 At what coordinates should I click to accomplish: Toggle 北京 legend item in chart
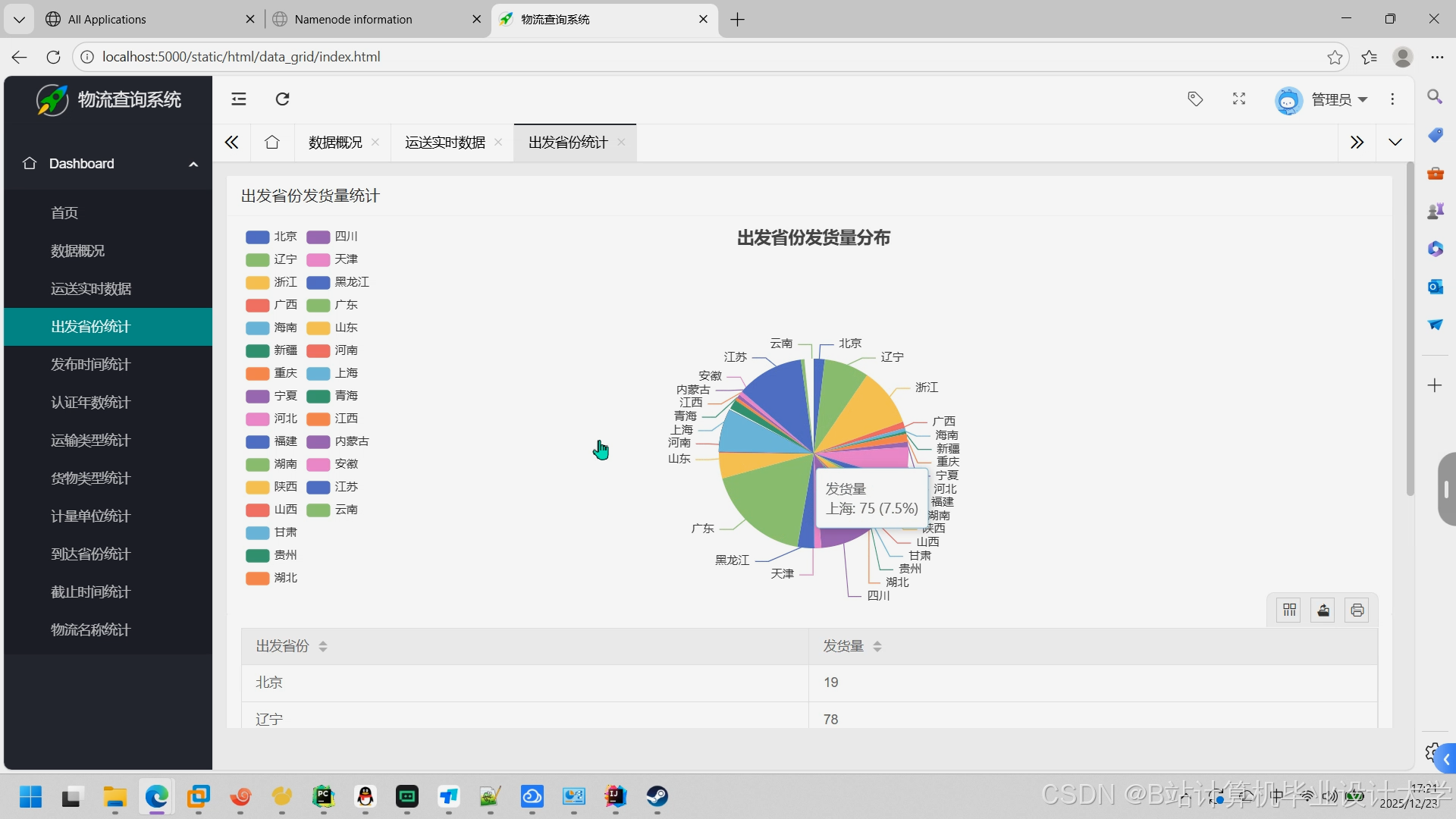click(x=271, y=237)
